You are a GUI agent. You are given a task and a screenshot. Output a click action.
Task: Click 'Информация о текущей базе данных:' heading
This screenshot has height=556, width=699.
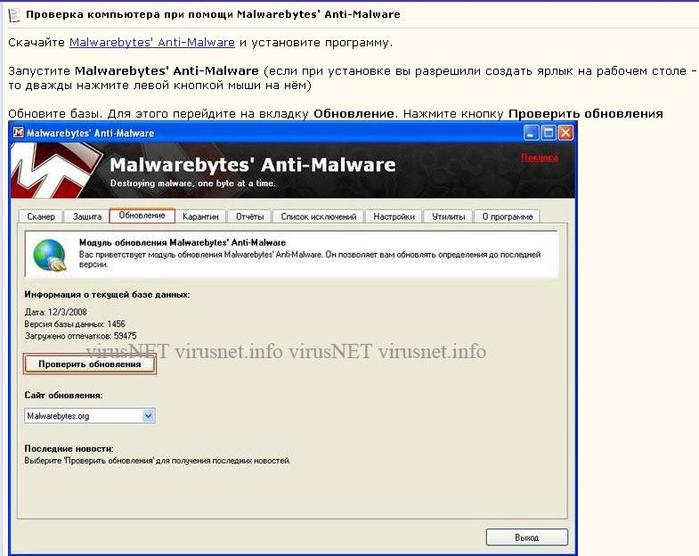(x=107, y=295)
